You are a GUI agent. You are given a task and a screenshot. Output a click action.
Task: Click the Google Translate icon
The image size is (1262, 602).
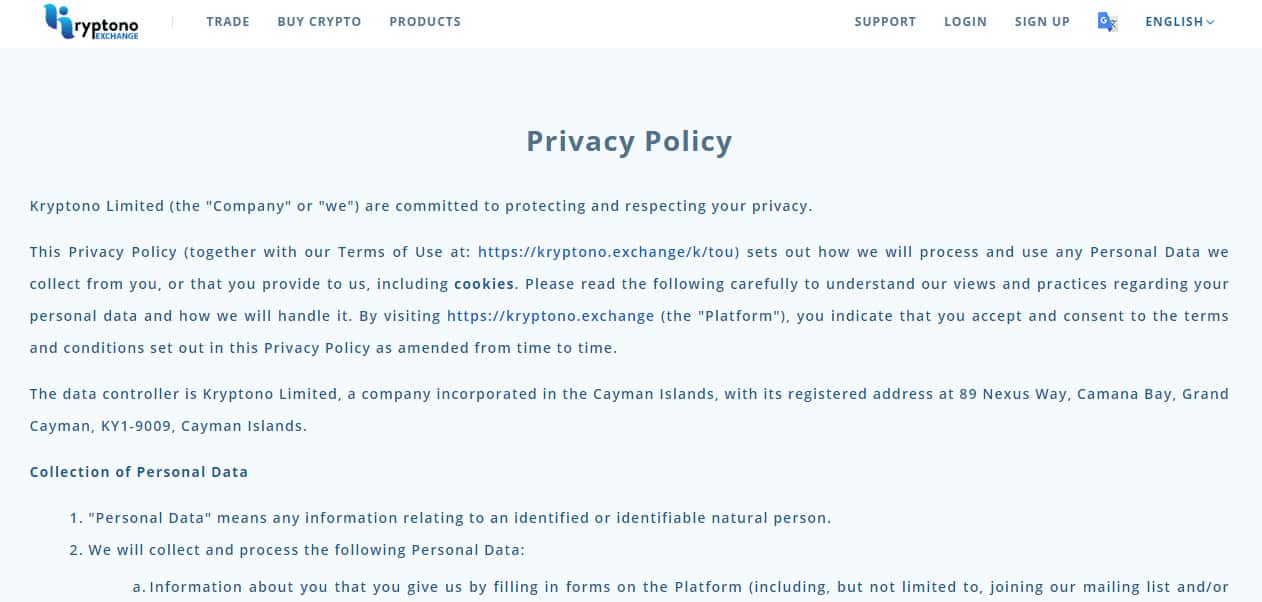click(x=1107, y=22)
